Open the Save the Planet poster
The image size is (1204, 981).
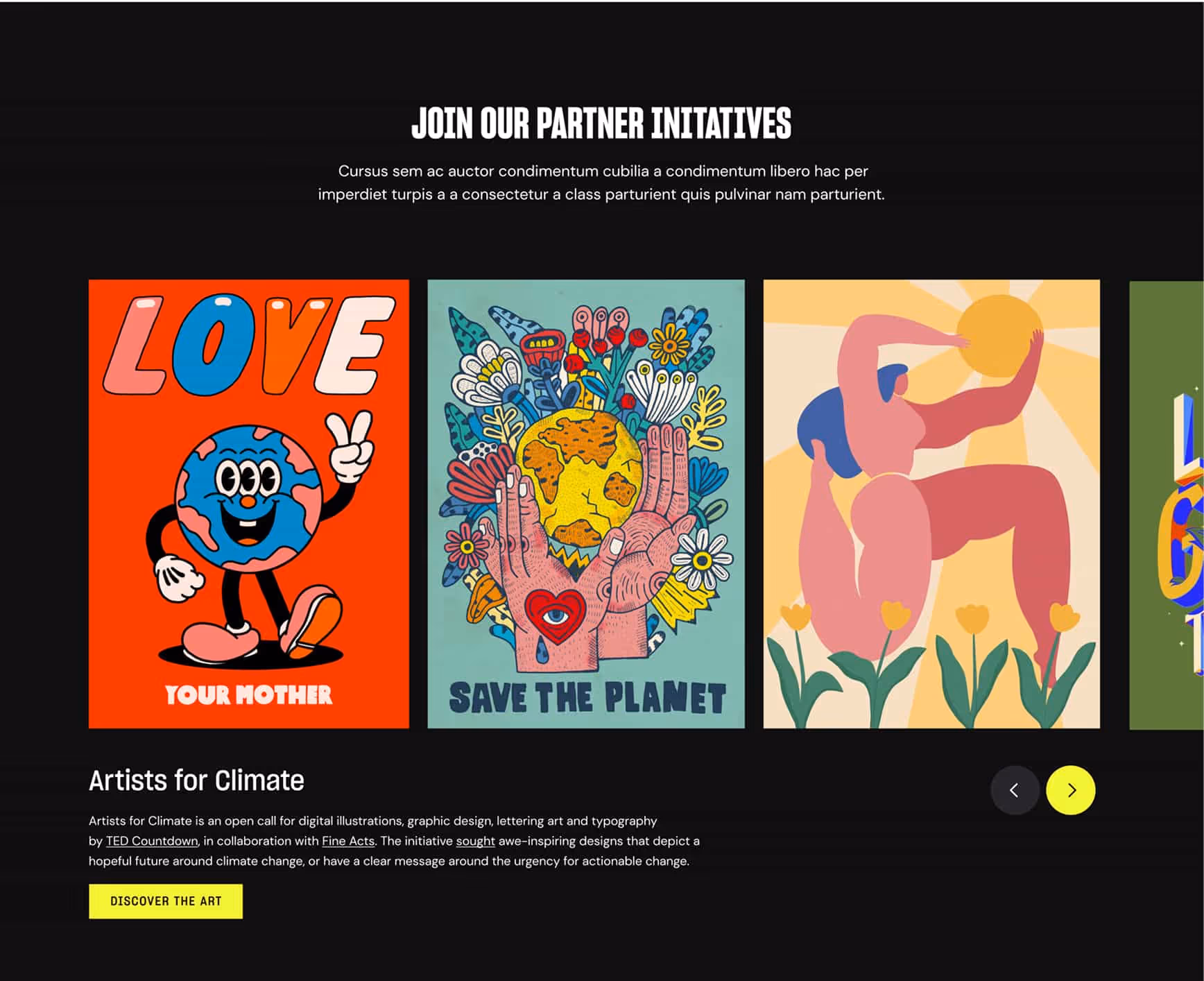(586, 504)
